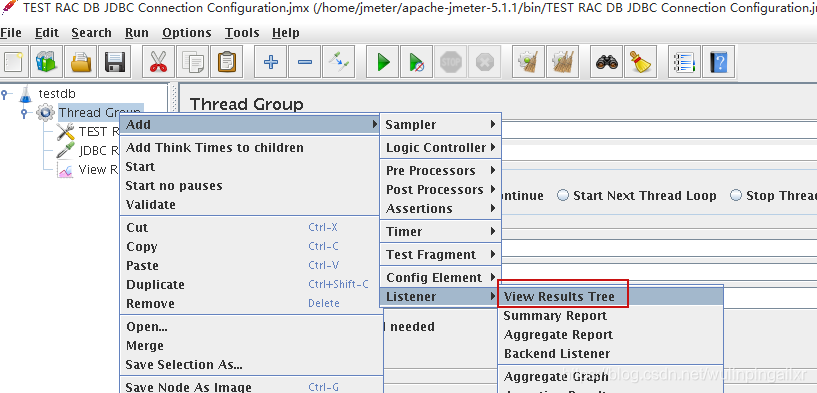Viewport: 817px width, 393px height.
Task: Select the Start Next Thread Loop radio button
Action: click(563, 195)
